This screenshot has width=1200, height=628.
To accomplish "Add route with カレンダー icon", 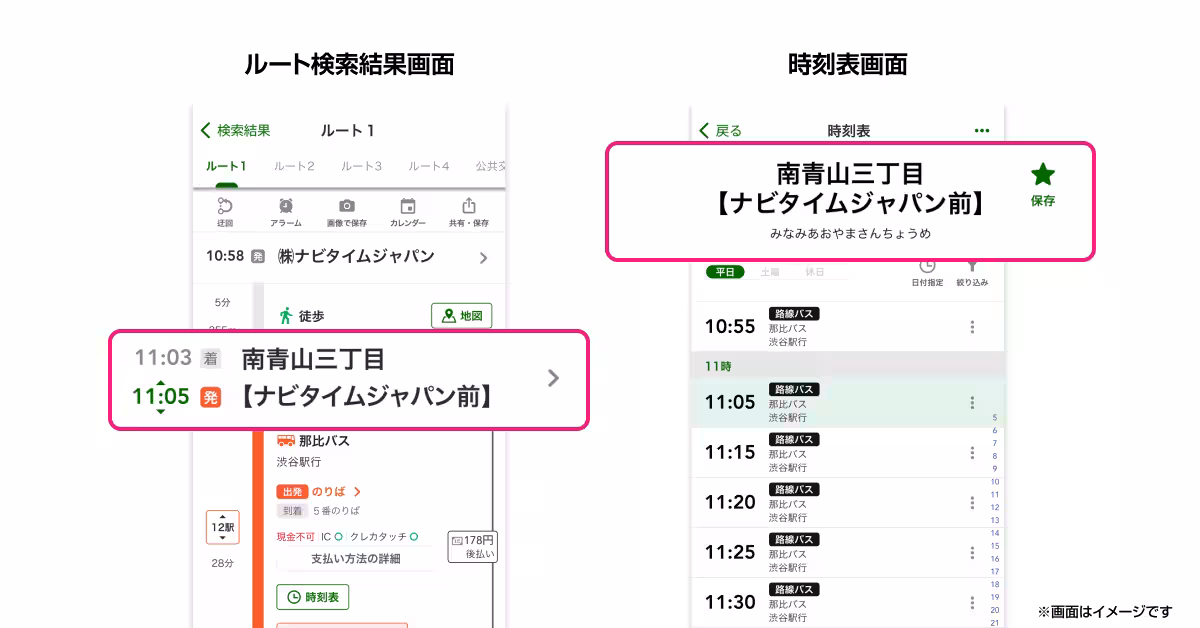I will tap(408, 212).
